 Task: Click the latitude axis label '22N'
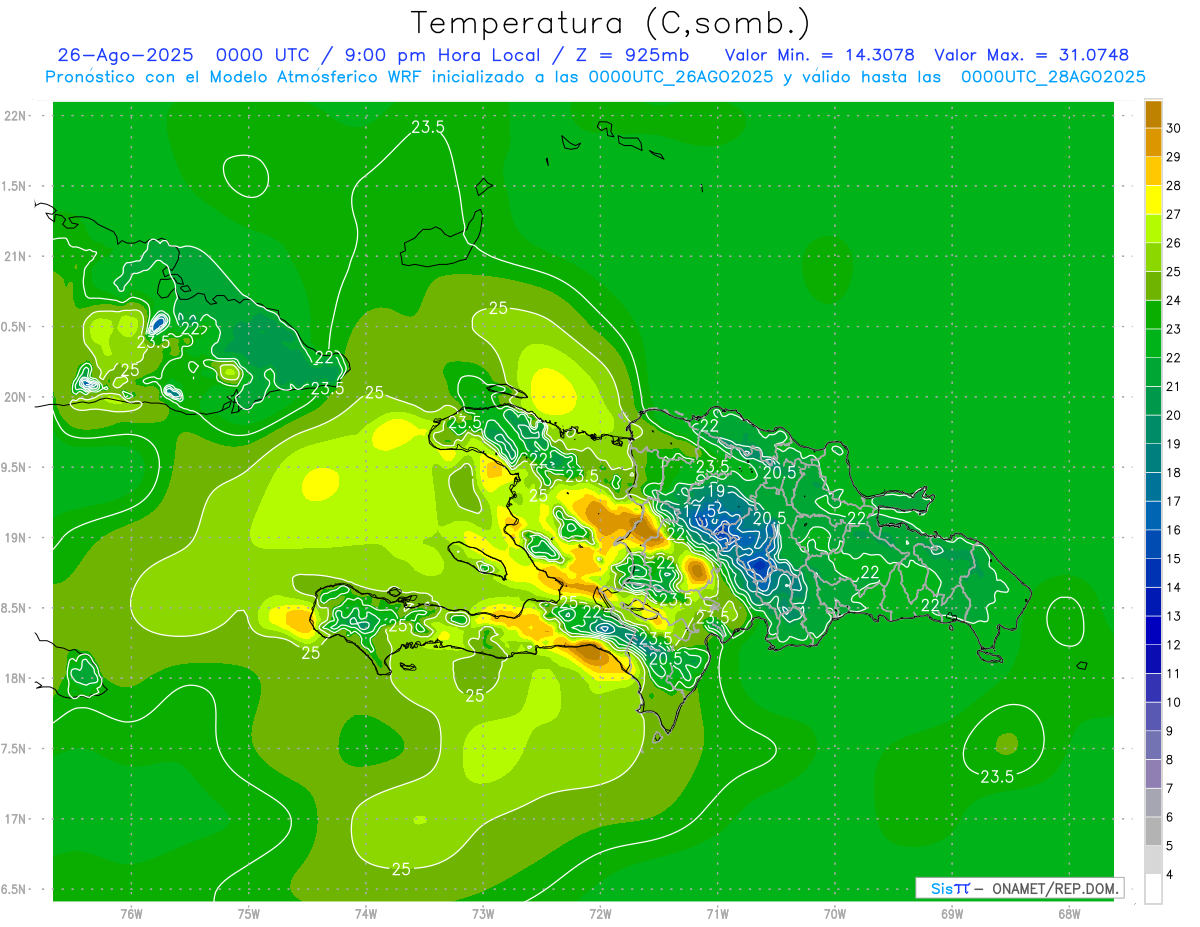17,115
